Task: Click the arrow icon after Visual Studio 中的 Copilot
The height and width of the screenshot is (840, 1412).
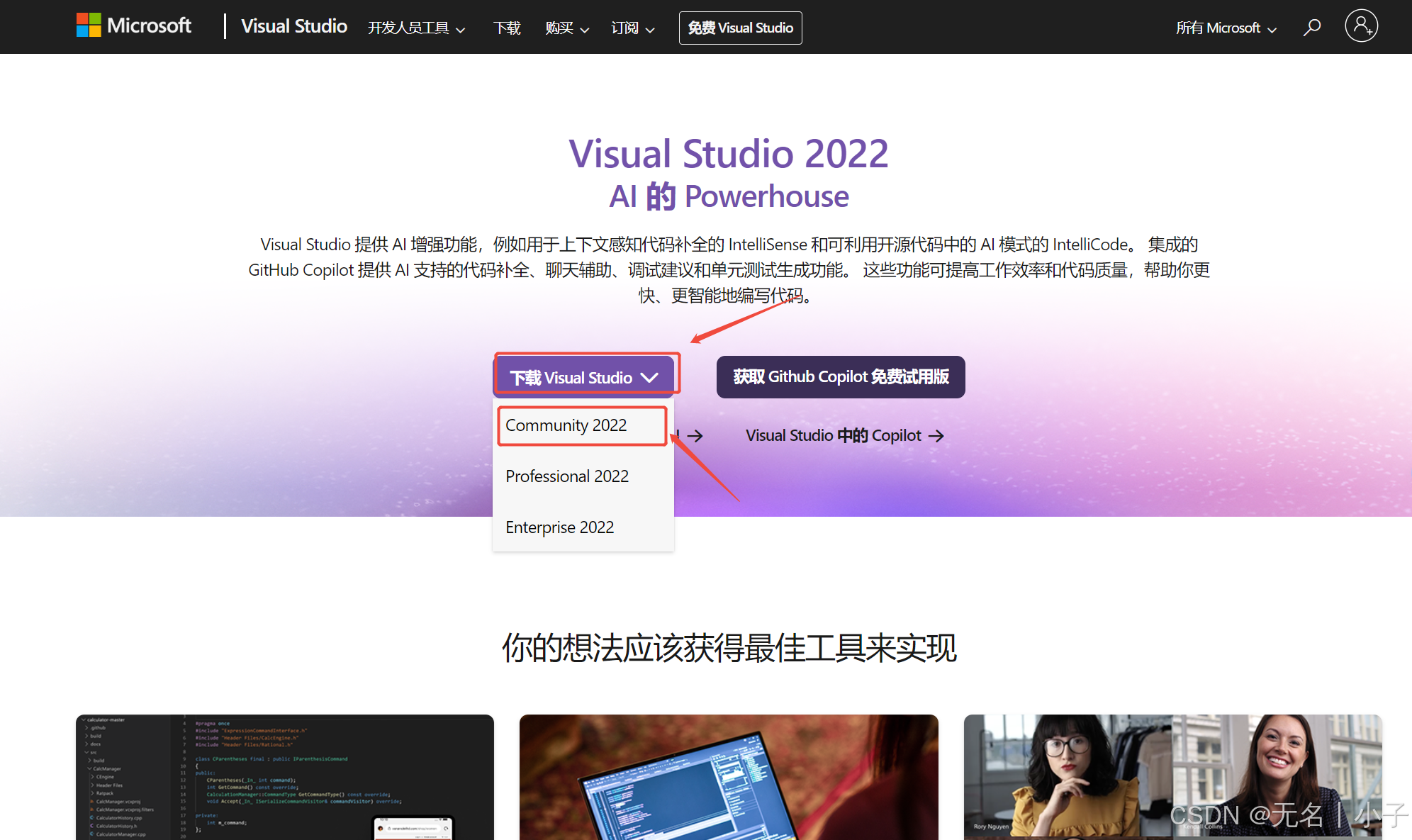Action: pos(937,436)
